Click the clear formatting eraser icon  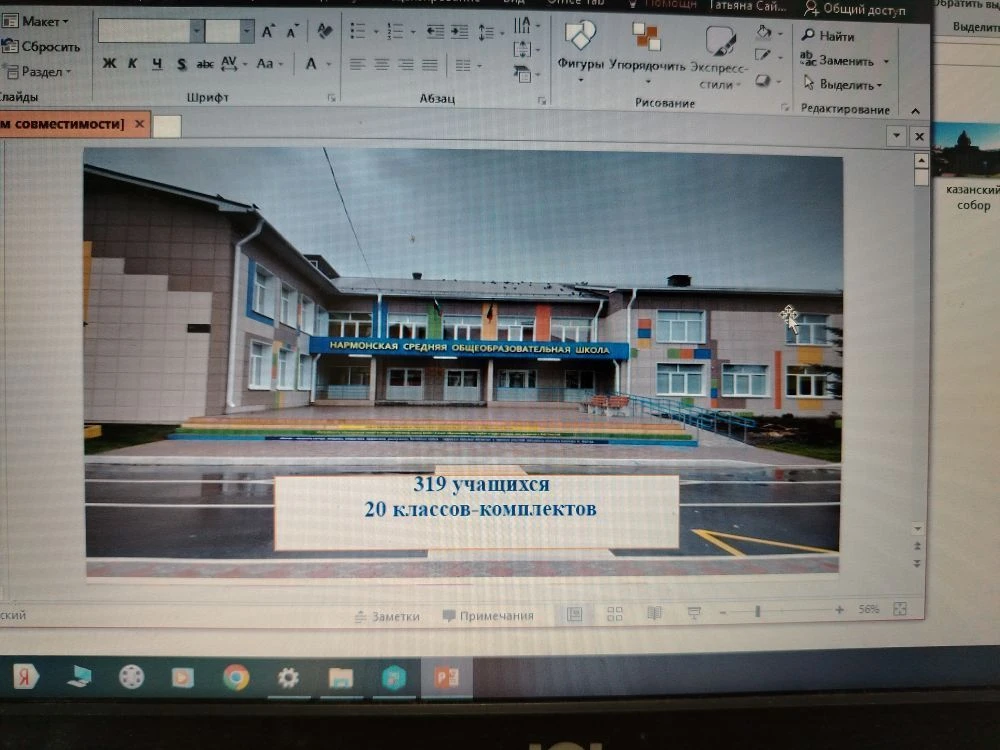click(324, 32)
